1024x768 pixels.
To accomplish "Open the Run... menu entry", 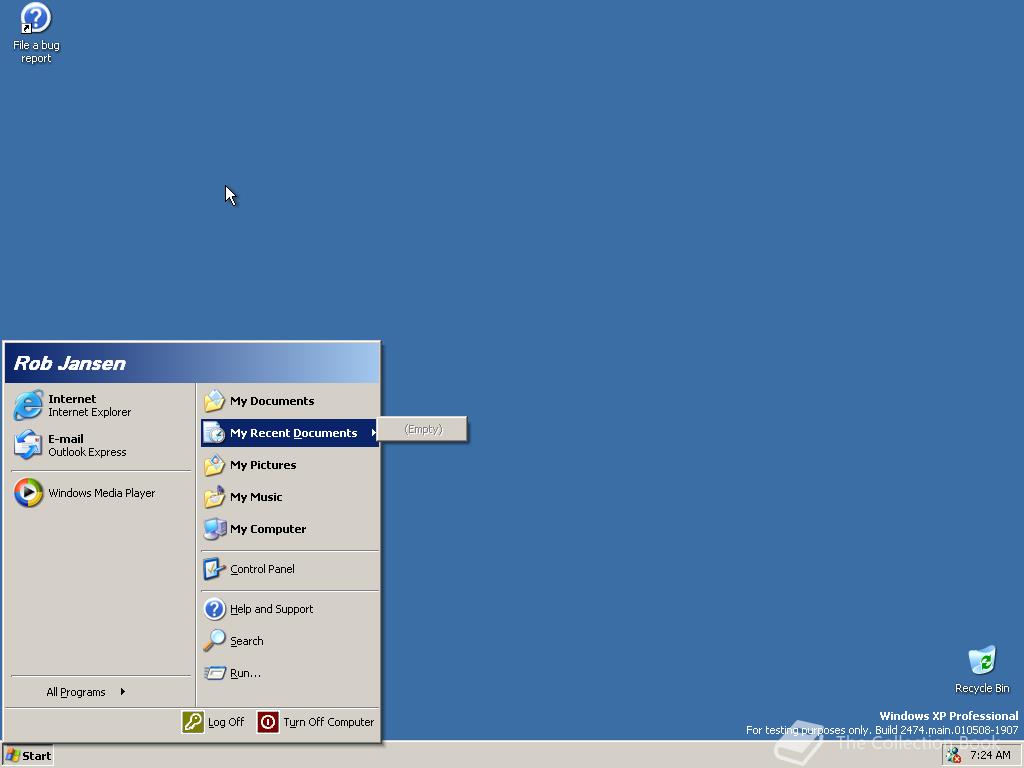I will tap(290, 673).
